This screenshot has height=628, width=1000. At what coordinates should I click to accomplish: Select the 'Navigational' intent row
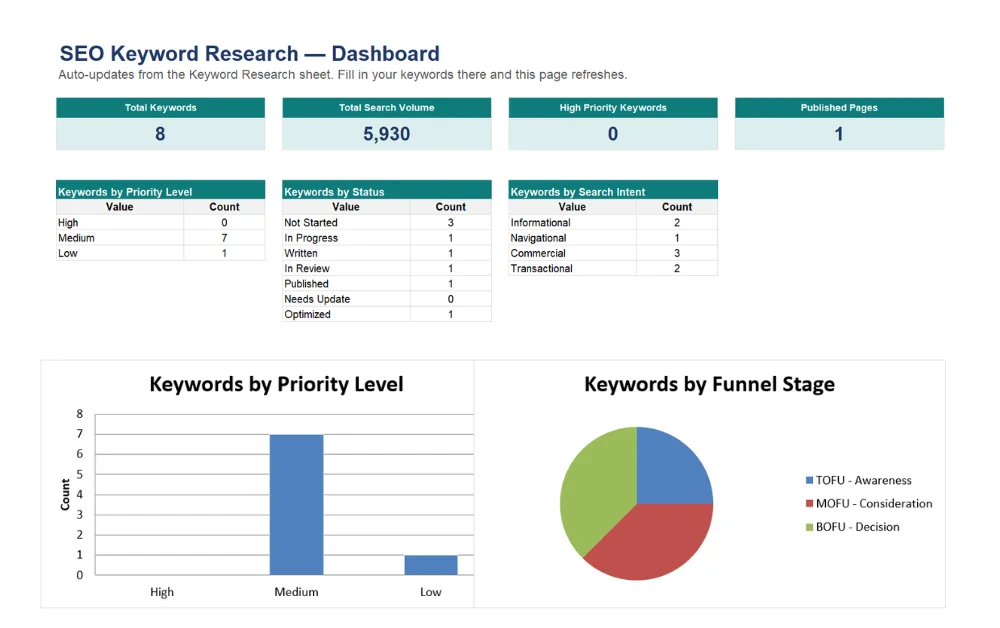(x=613, y=238)
